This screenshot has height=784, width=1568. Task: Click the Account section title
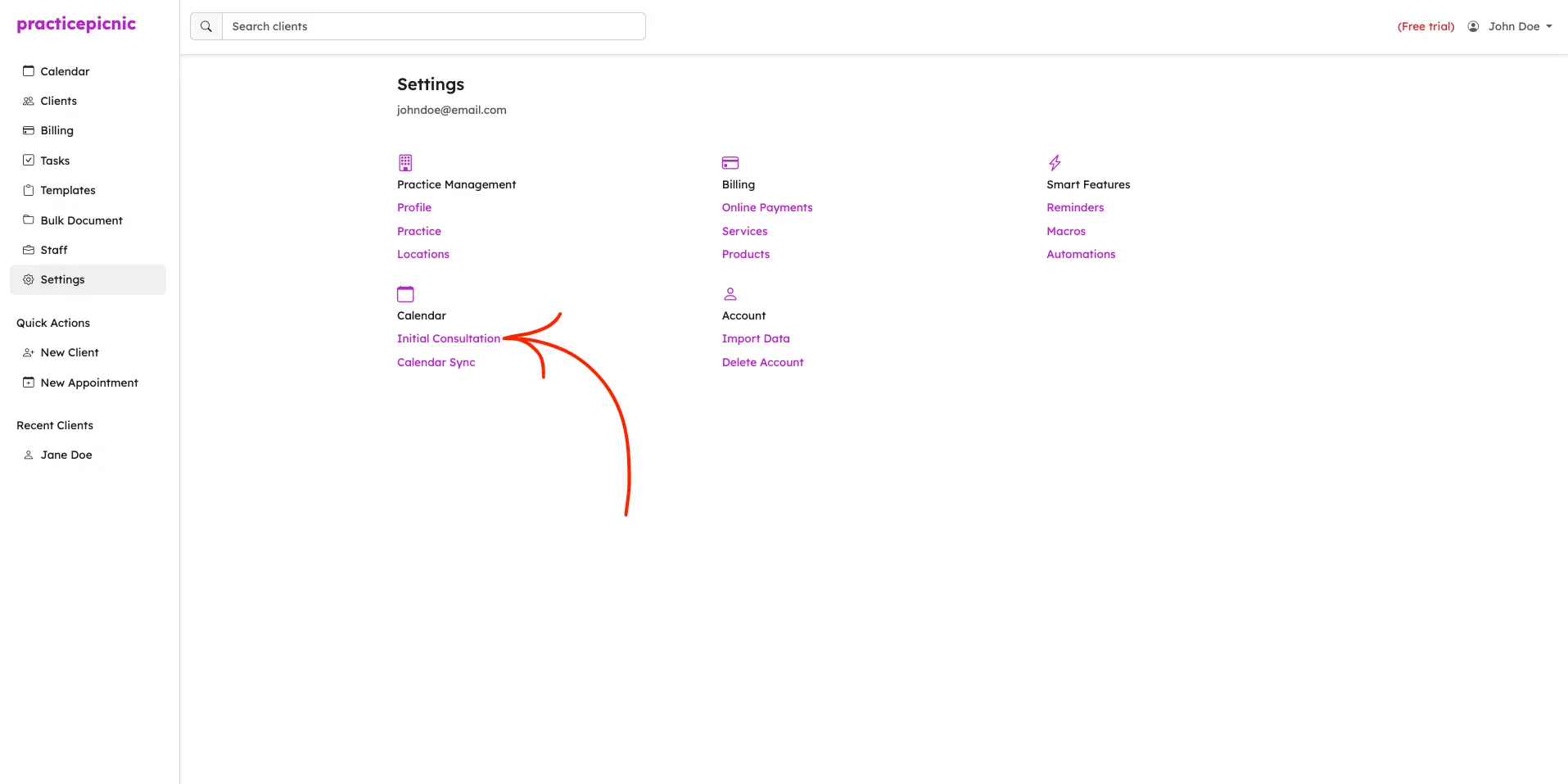(743, 315)
